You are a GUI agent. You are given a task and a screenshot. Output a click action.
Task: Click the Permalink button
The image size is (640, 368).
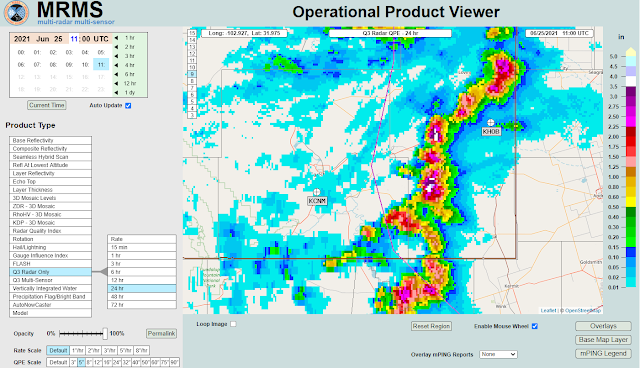coord(161,333)
